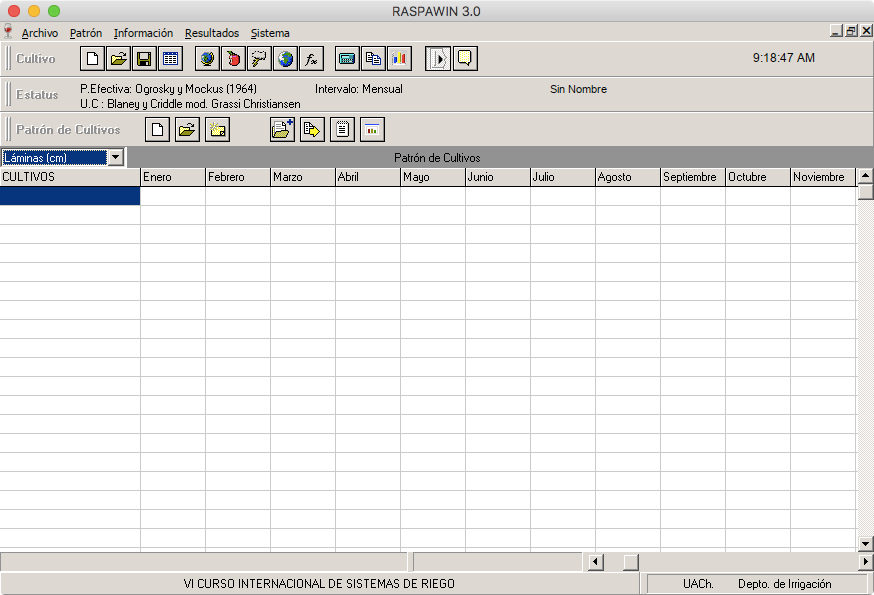Click the red apple crop icon
This screenshot has height=595, width=874.
point(233,59)
